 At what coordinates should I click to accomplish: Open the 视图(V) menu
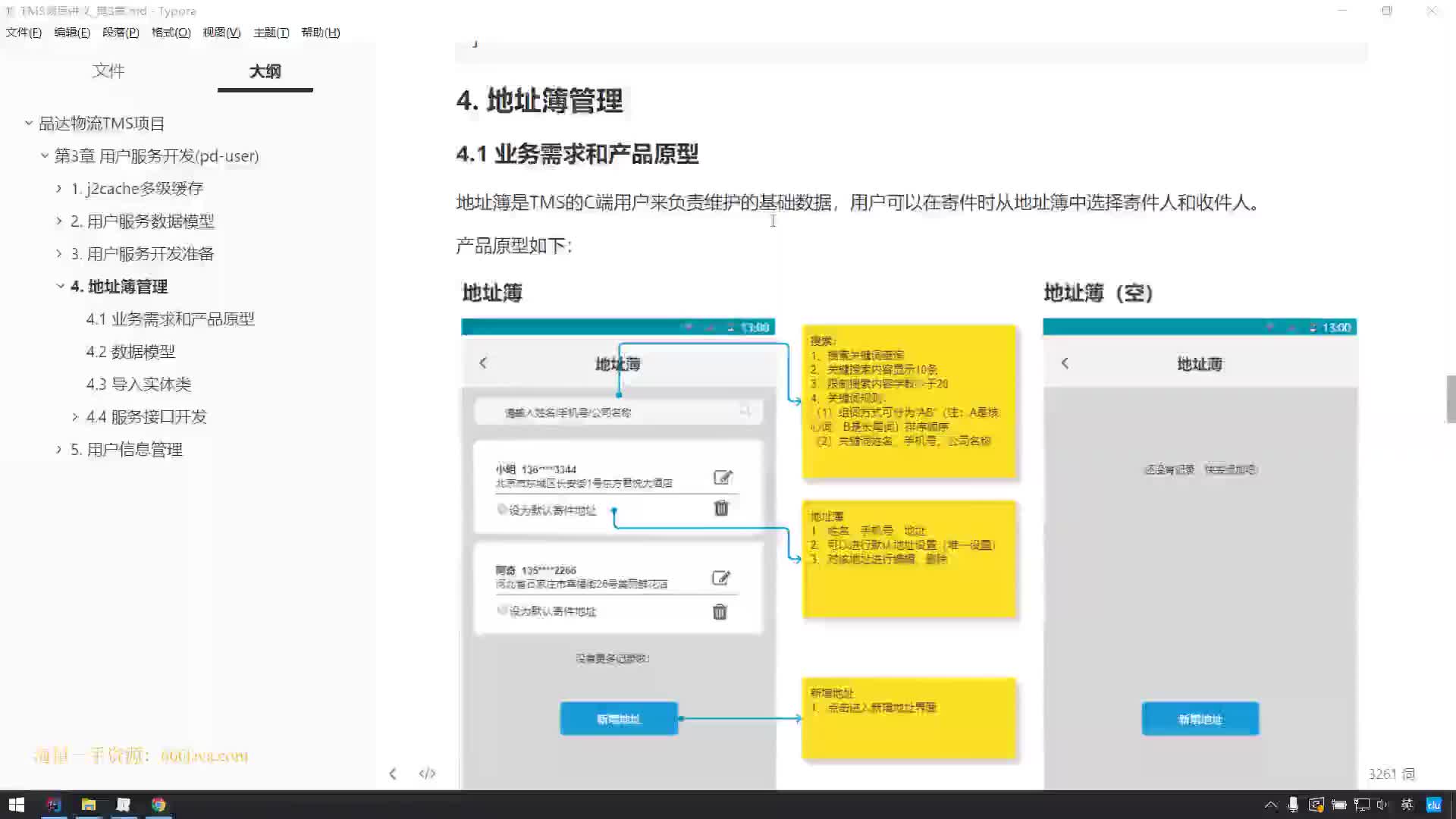click(x=221, y=32)
